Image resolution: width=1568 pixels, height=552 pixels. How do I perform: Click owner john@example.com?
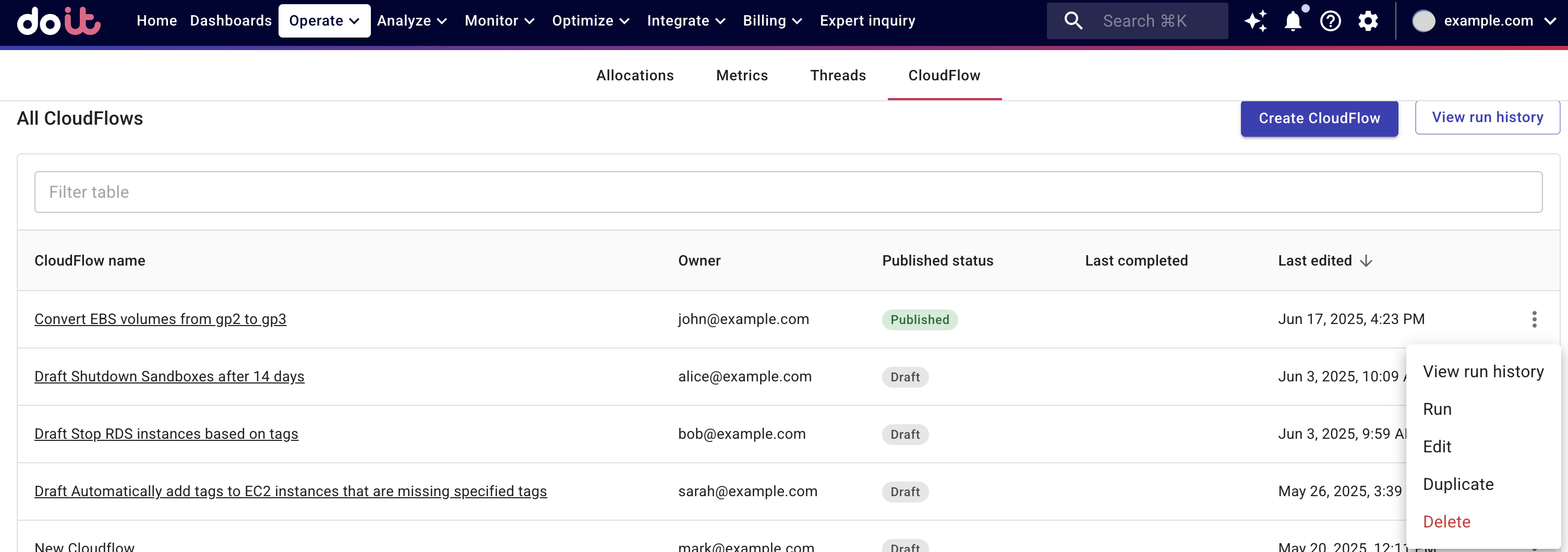click(743, 319)
